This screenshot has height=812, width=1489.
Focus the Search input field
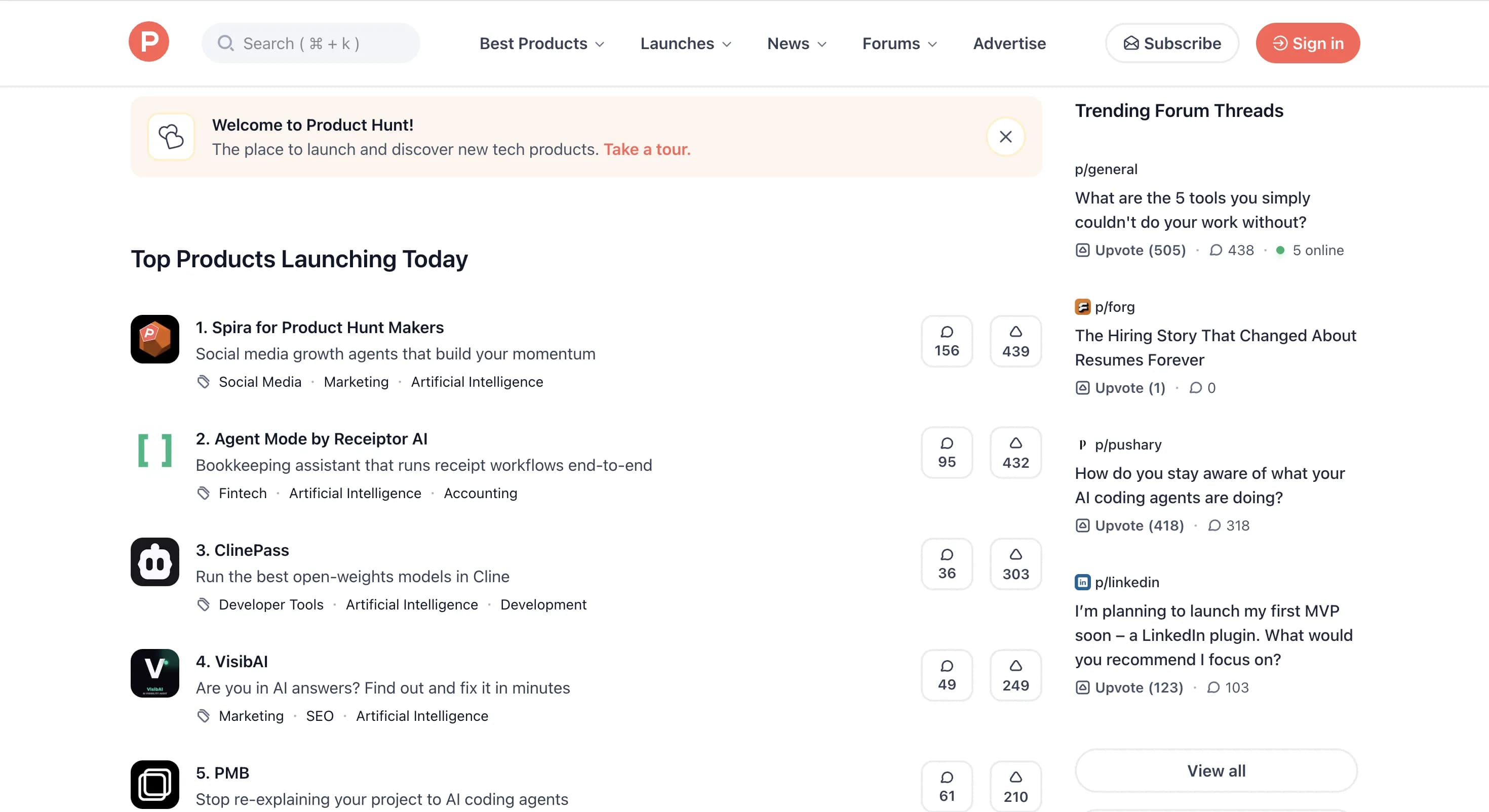310,44
